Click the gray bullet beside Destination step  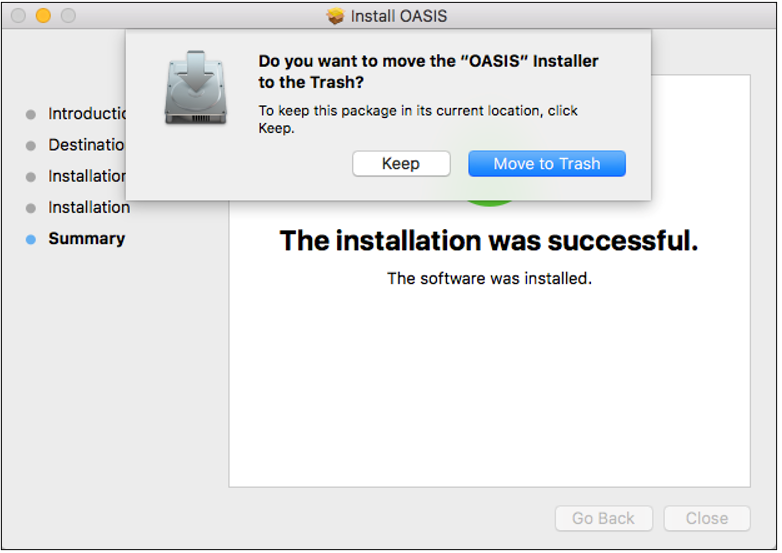pos(30,146)
